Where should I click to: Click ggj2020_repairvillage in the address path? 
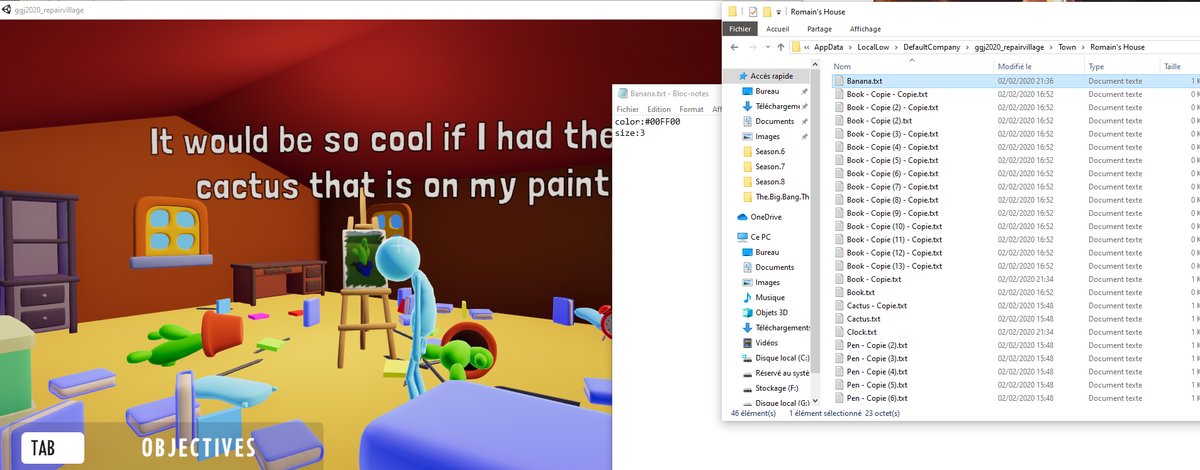1009,47
